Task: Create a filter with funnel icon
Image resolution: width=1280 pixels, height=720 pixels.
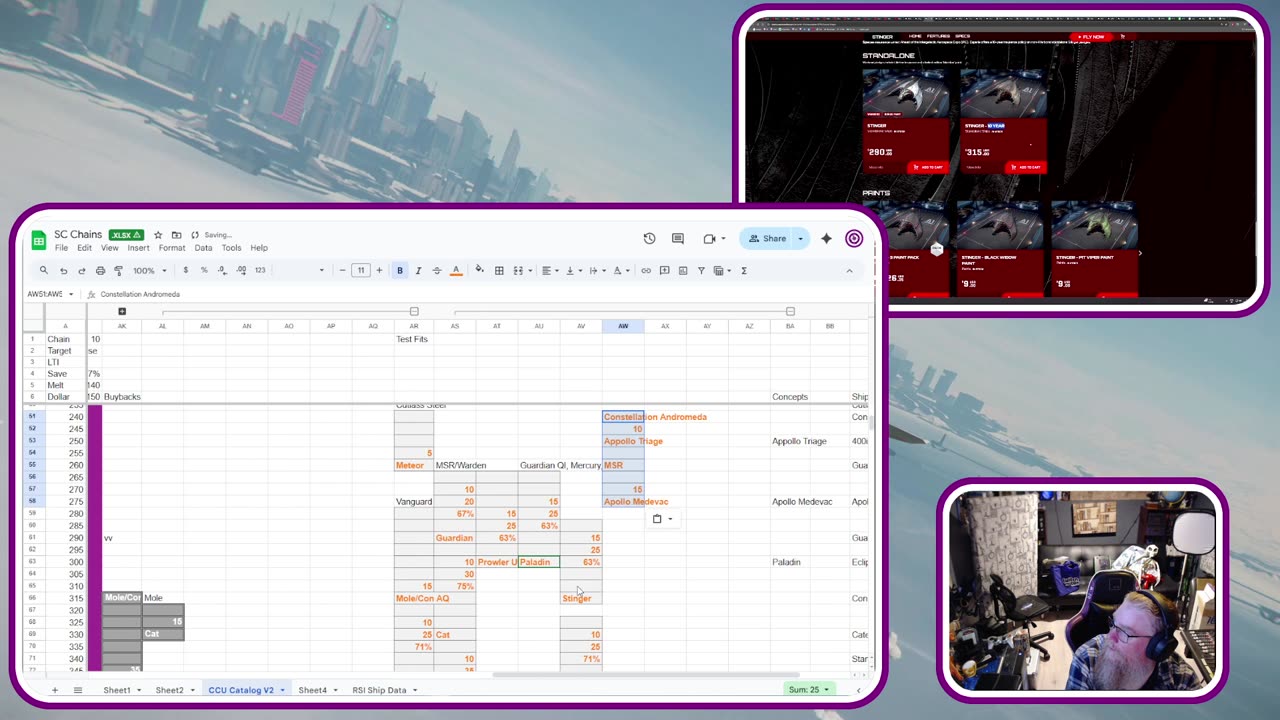Action: click(701, 270)
